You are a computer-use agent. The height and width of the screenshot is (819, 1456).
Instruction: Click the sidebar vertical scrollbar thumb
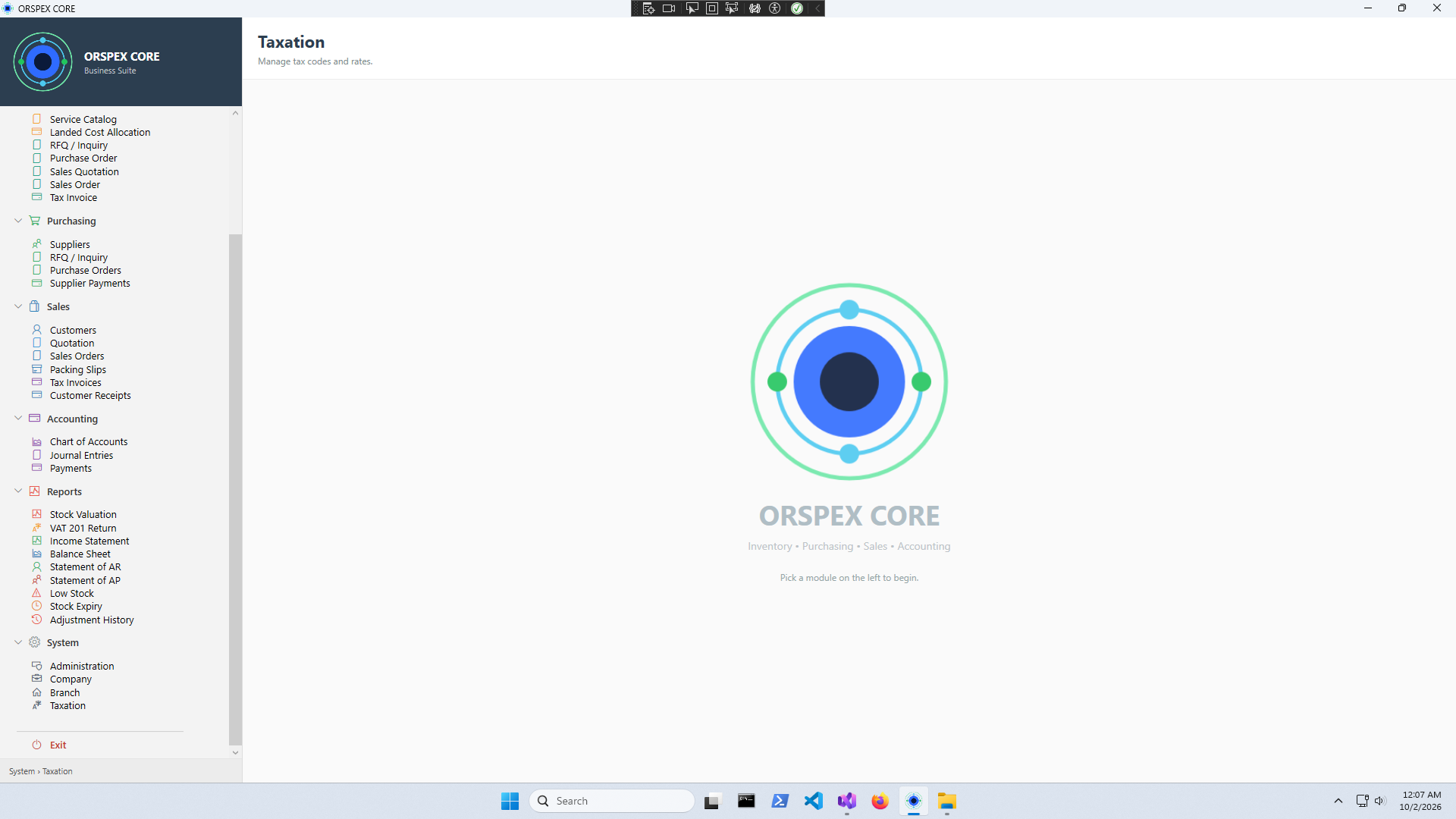(x=235, y=489)
